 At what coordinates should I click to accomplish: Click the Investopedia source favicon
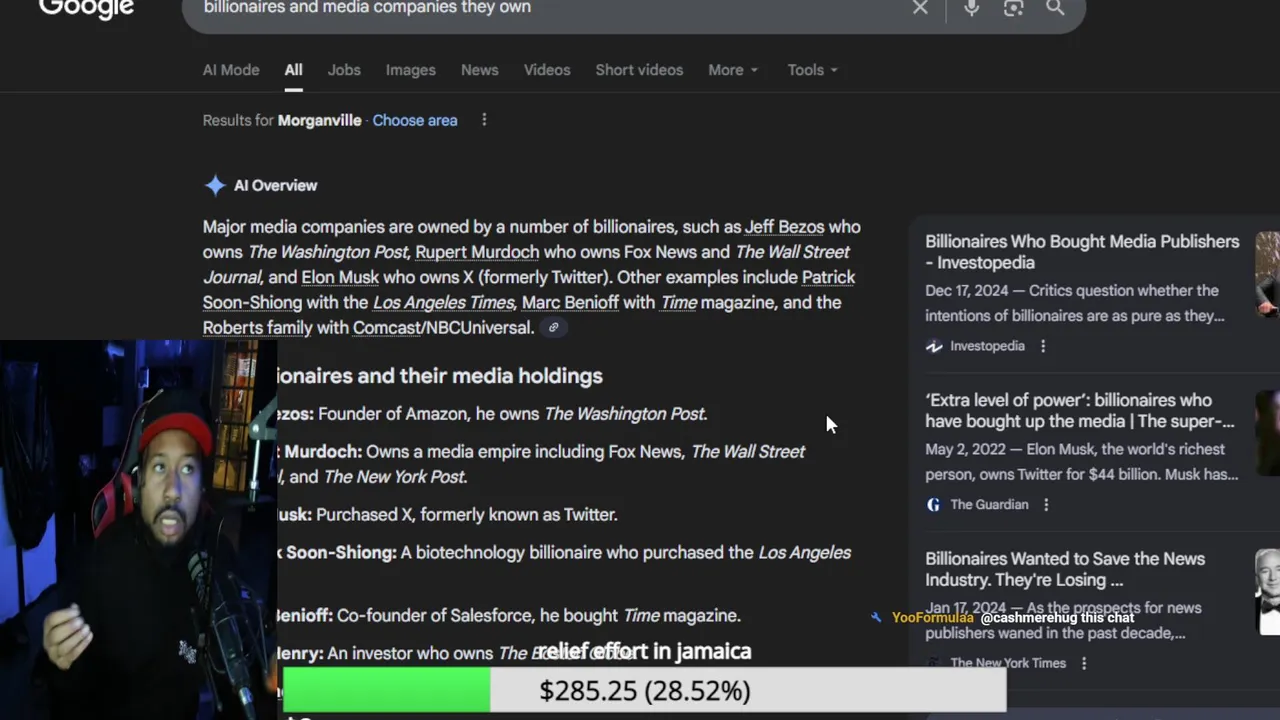click(934, 346)
